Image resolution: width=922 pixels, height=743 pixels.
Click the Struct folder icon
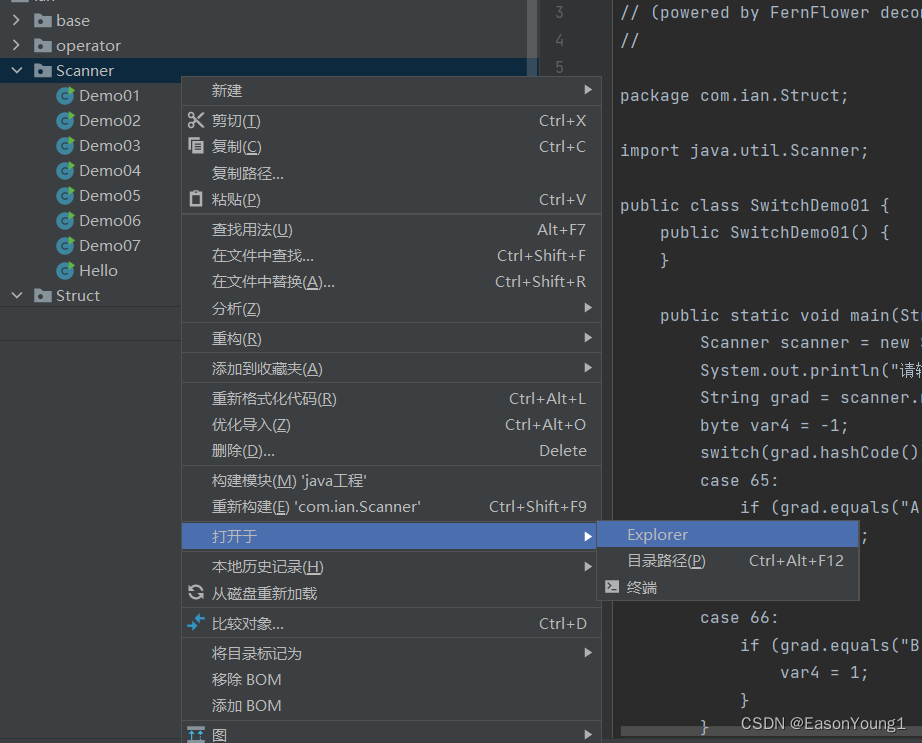point(43,295)
